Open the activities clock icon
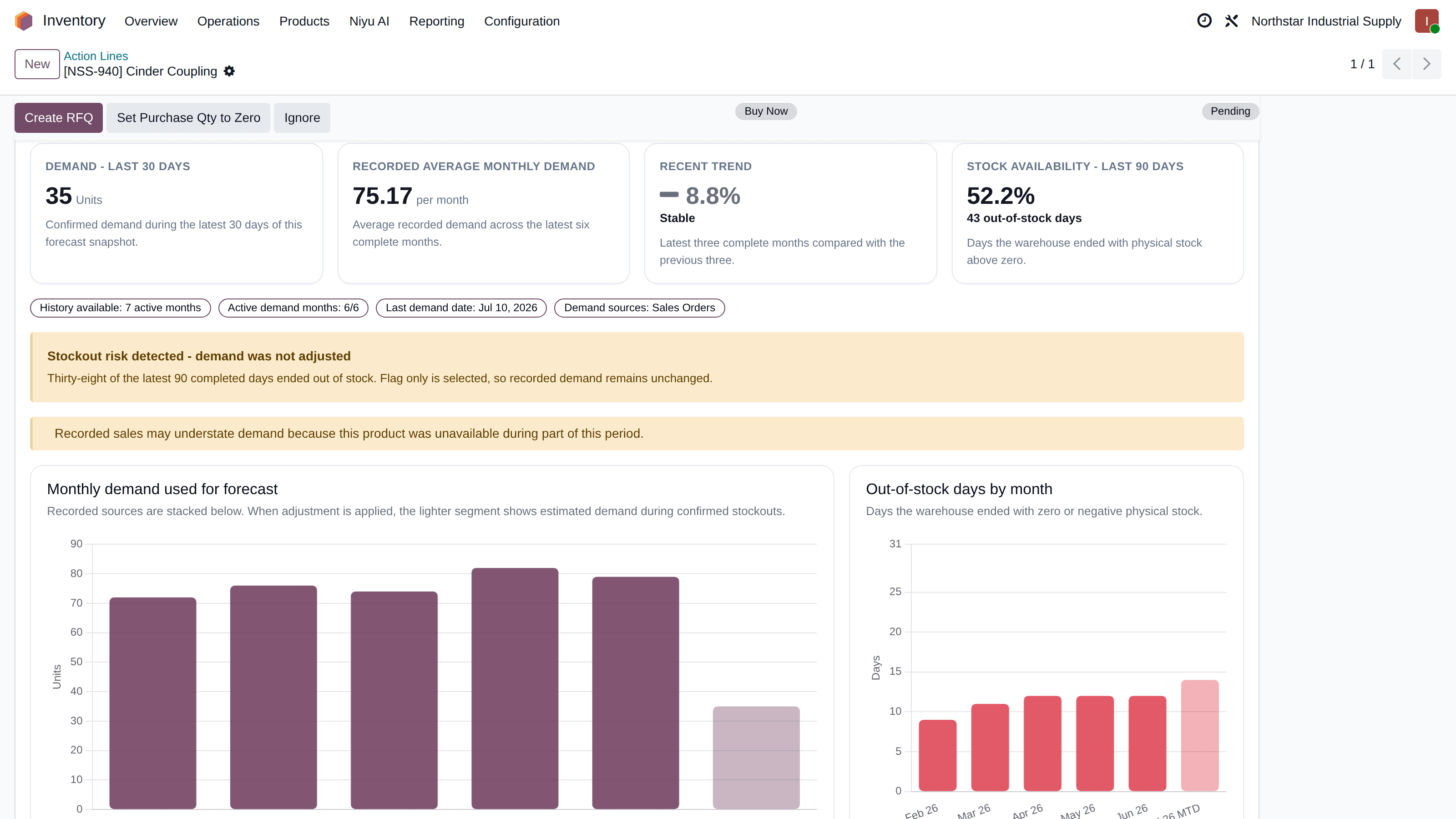Screen dimensions: 1456x819 (x=1204, y=21)
